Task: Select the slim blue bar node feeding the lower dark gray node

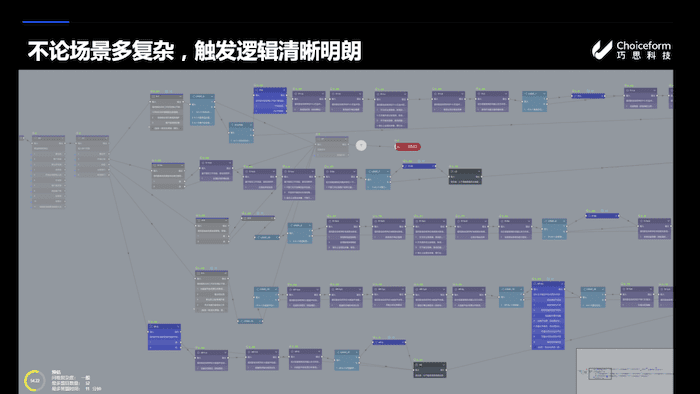Action: pyautogui.click(x=389, y=343)
